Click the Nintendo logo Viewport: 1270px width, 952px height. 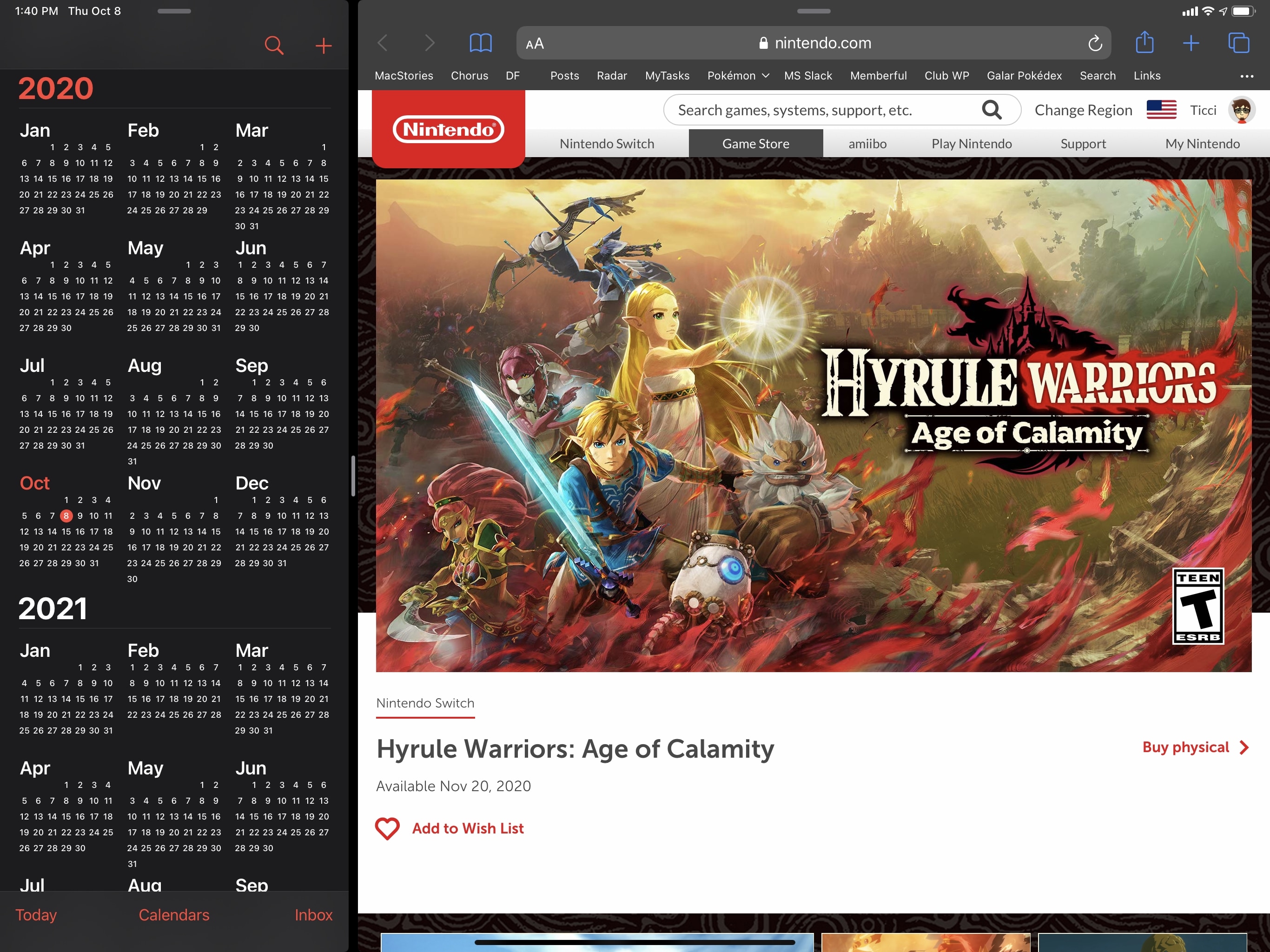(x=449, y=129)
